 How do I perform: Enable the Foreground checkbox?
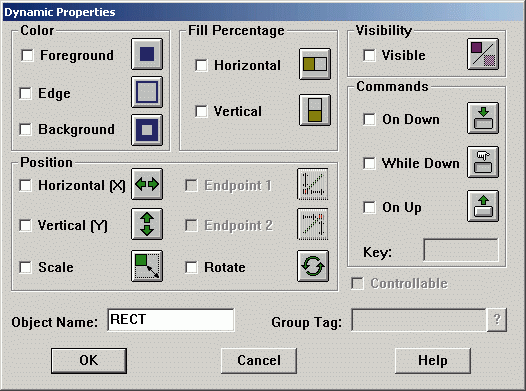tap(27, 55)
